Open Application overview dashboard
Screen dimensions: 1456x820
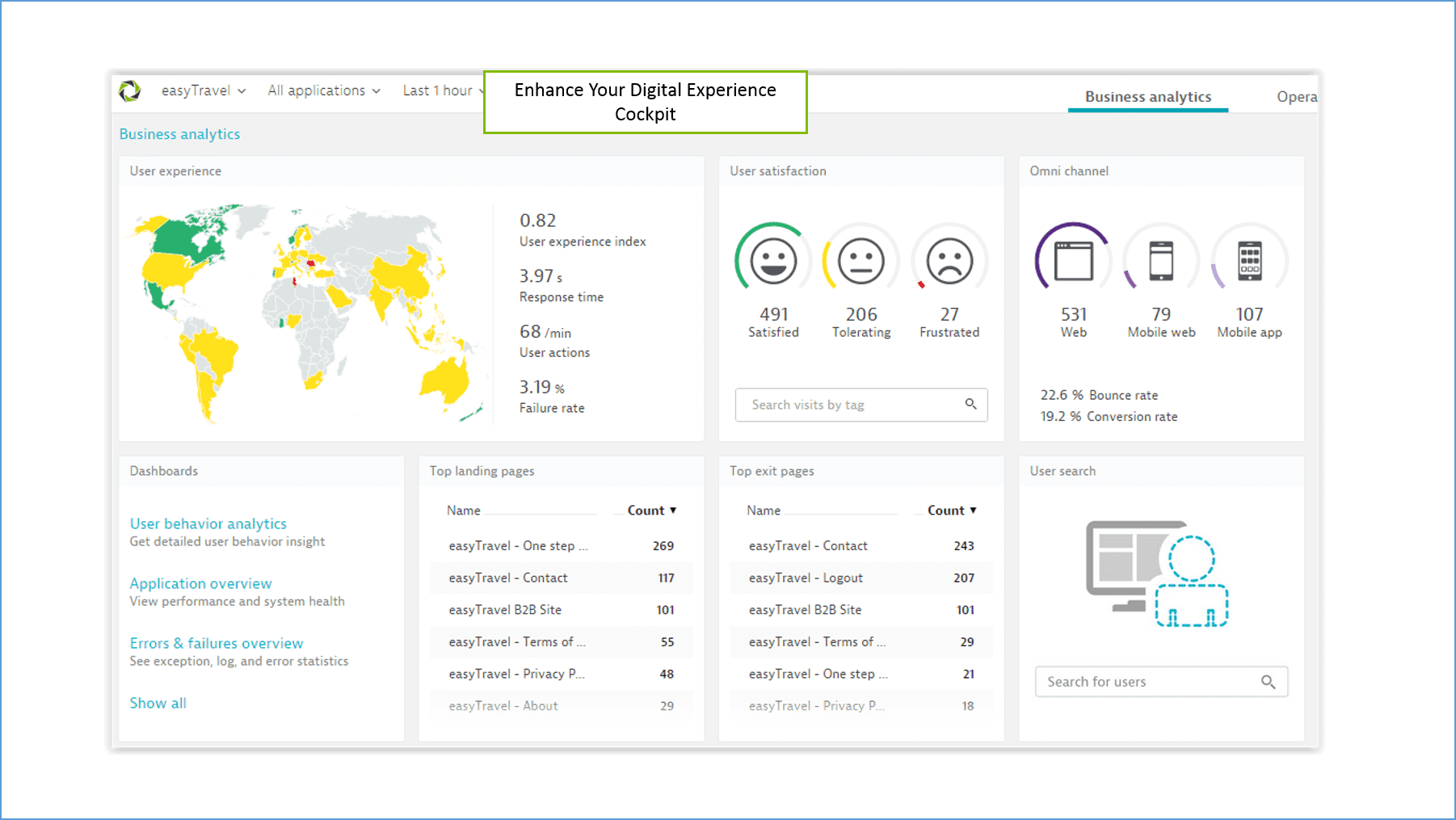point(200,583)
